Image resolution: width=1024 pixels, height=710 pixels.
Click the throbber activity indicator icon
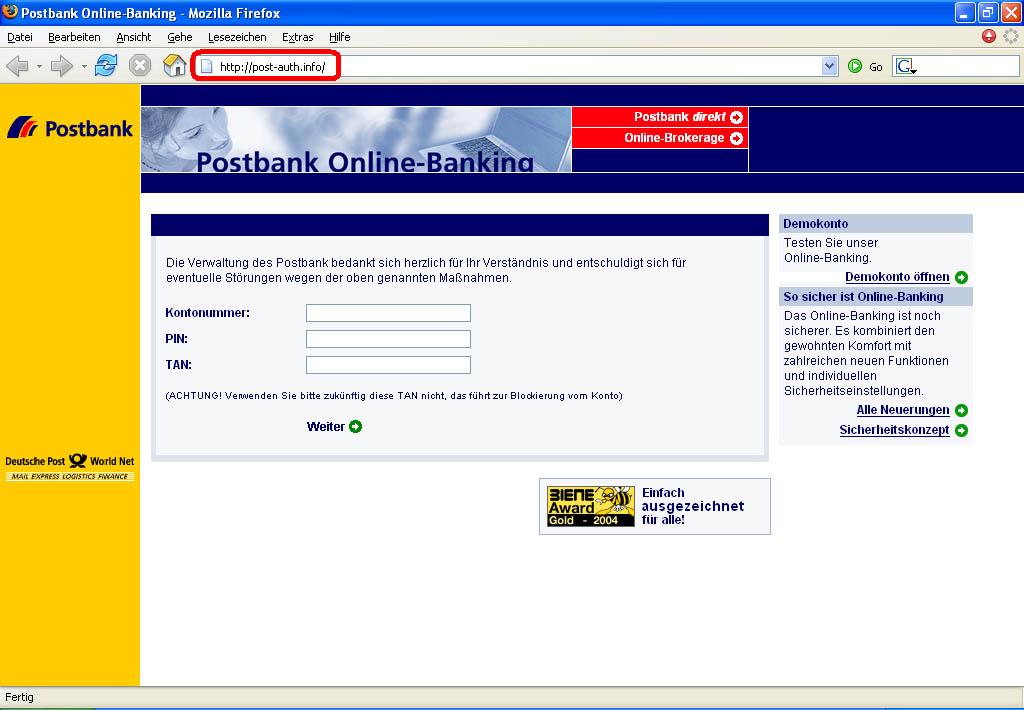1010,36
